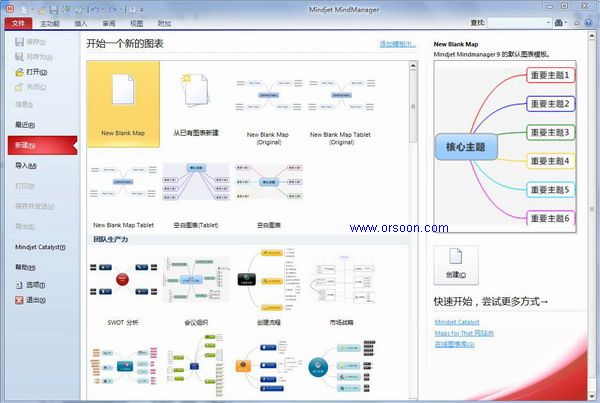Switch to the 插入 ribbon tab
The width and height of the screenshot is (600, 403).
pyautogui.click(x=81, y=24)
